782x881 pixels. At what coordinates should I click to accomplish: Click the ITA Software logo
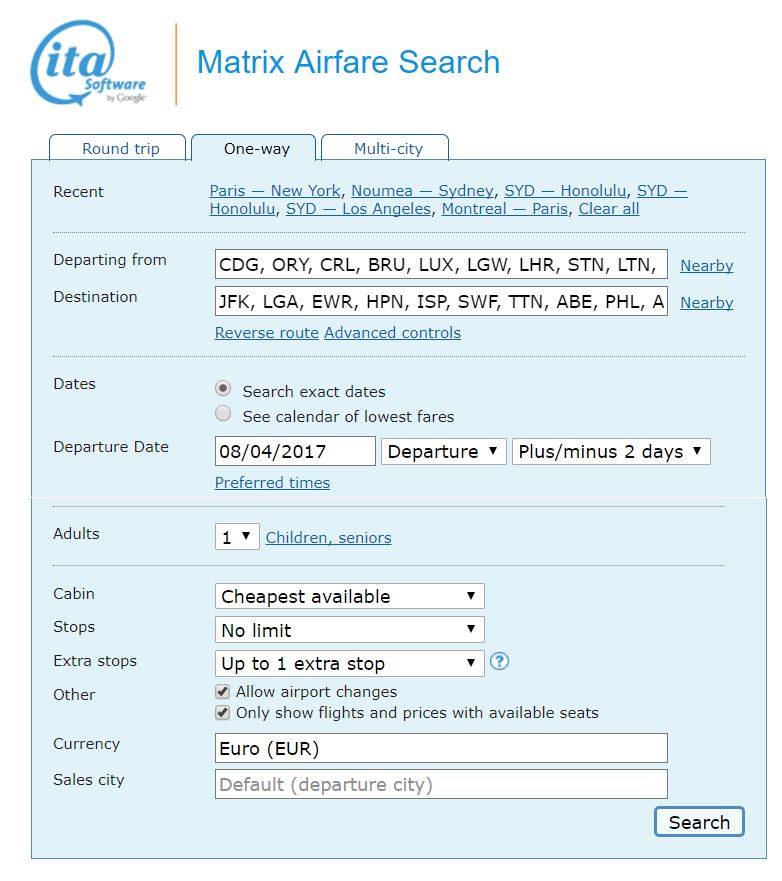click(x=89, y=63)
